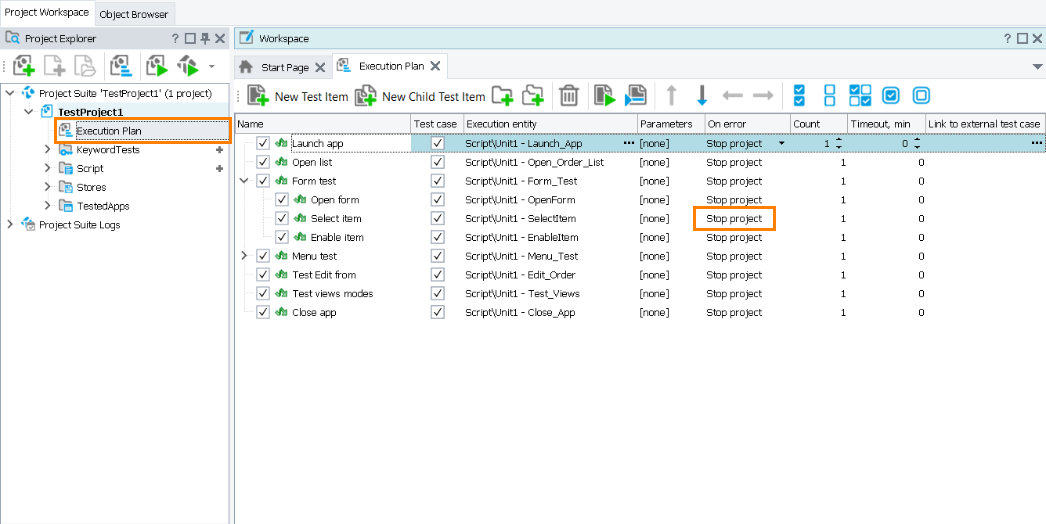Click the Check All items toolbar icon
The height and width of the screenshot is (524, 1046).
tap(799, 96)
